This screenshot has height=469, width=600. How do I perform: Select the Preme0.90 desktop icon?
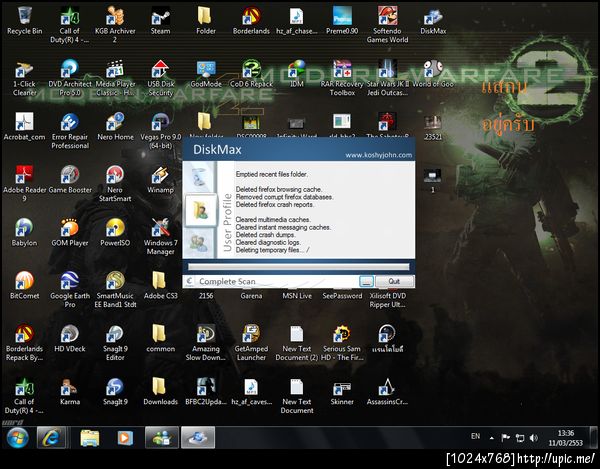click(x=342, y=21)
